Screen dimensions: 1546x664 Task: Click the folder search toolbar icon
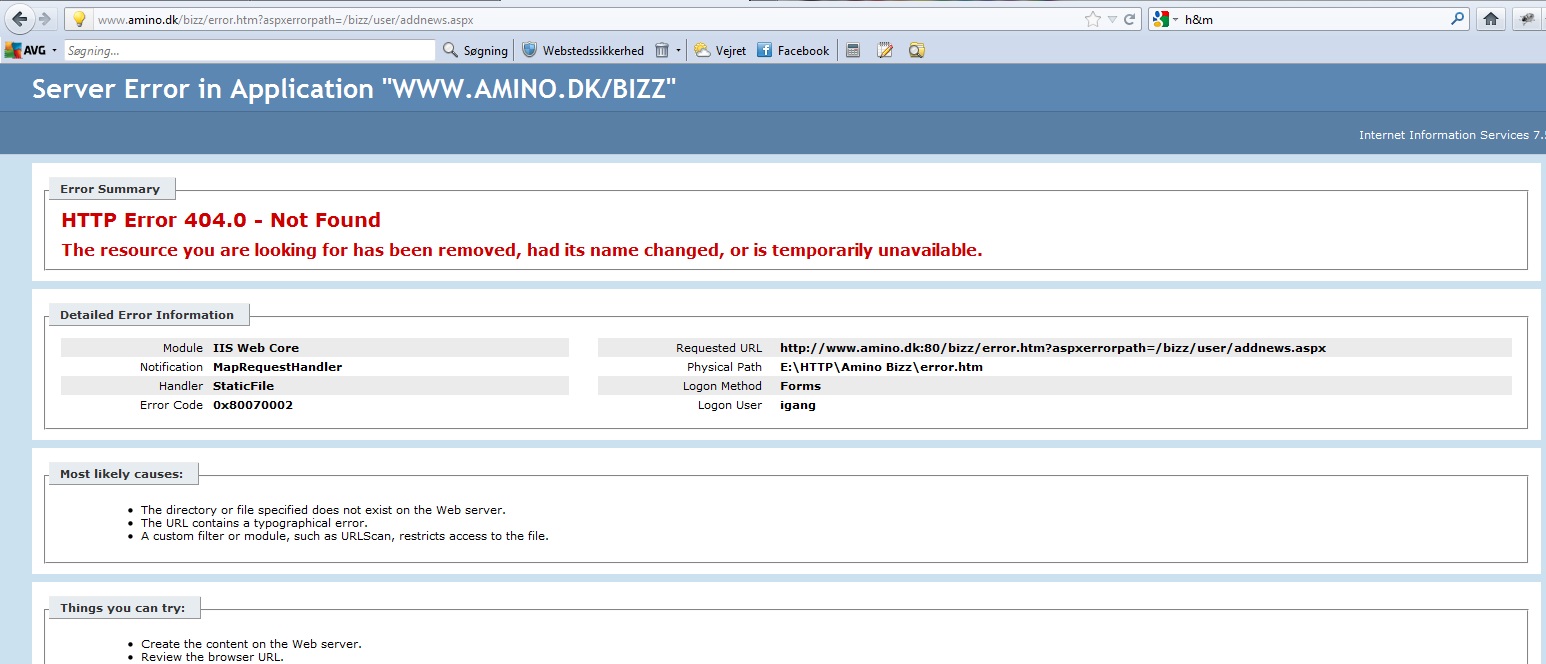916,50
